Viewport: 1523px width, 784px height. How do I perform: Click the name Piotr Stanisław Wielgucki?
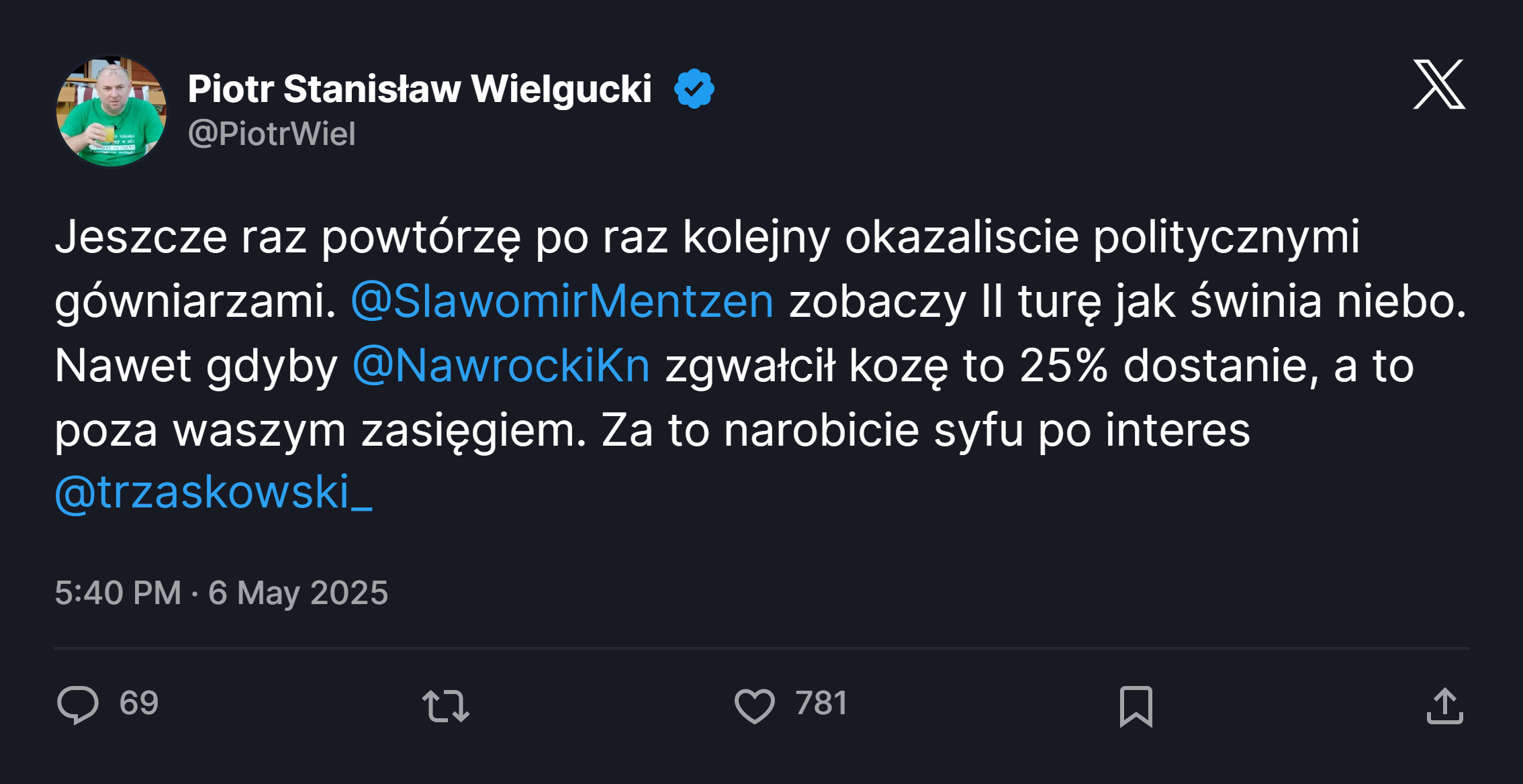[420, 89]
